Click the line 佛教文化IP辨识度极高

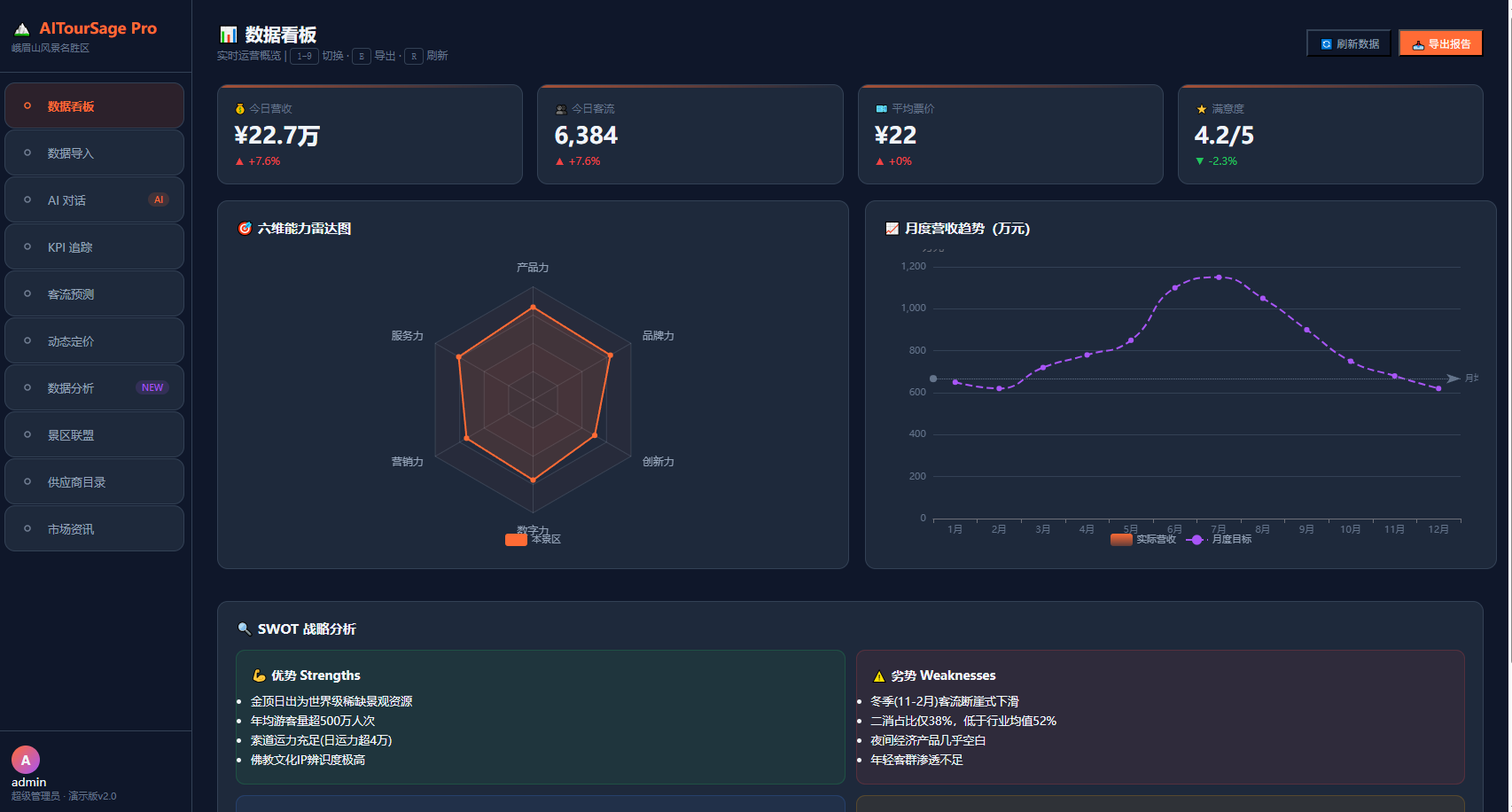308,760
